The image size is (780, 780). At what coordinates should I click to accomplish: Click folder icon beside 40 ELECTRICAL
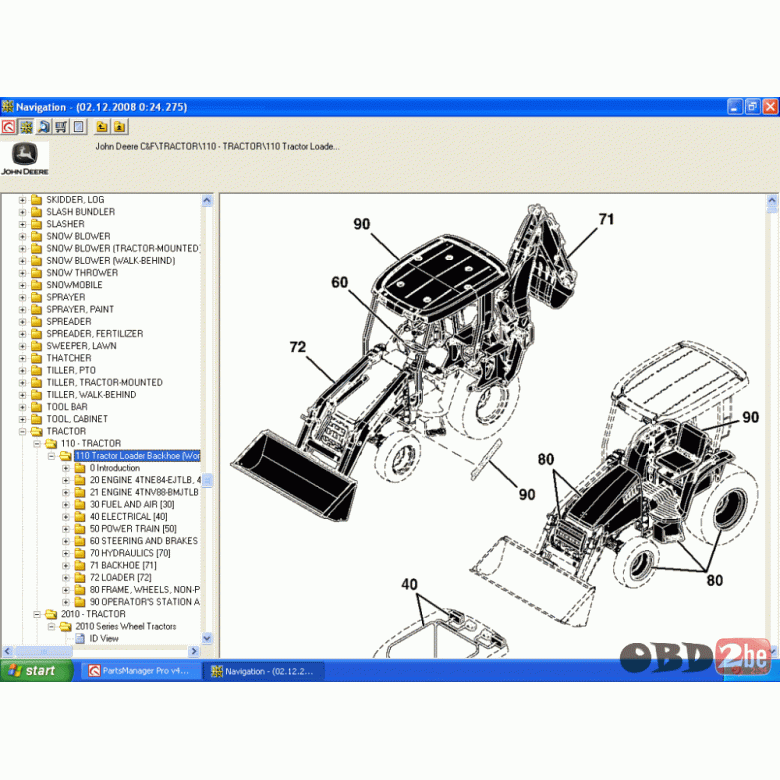coord(80,516)
